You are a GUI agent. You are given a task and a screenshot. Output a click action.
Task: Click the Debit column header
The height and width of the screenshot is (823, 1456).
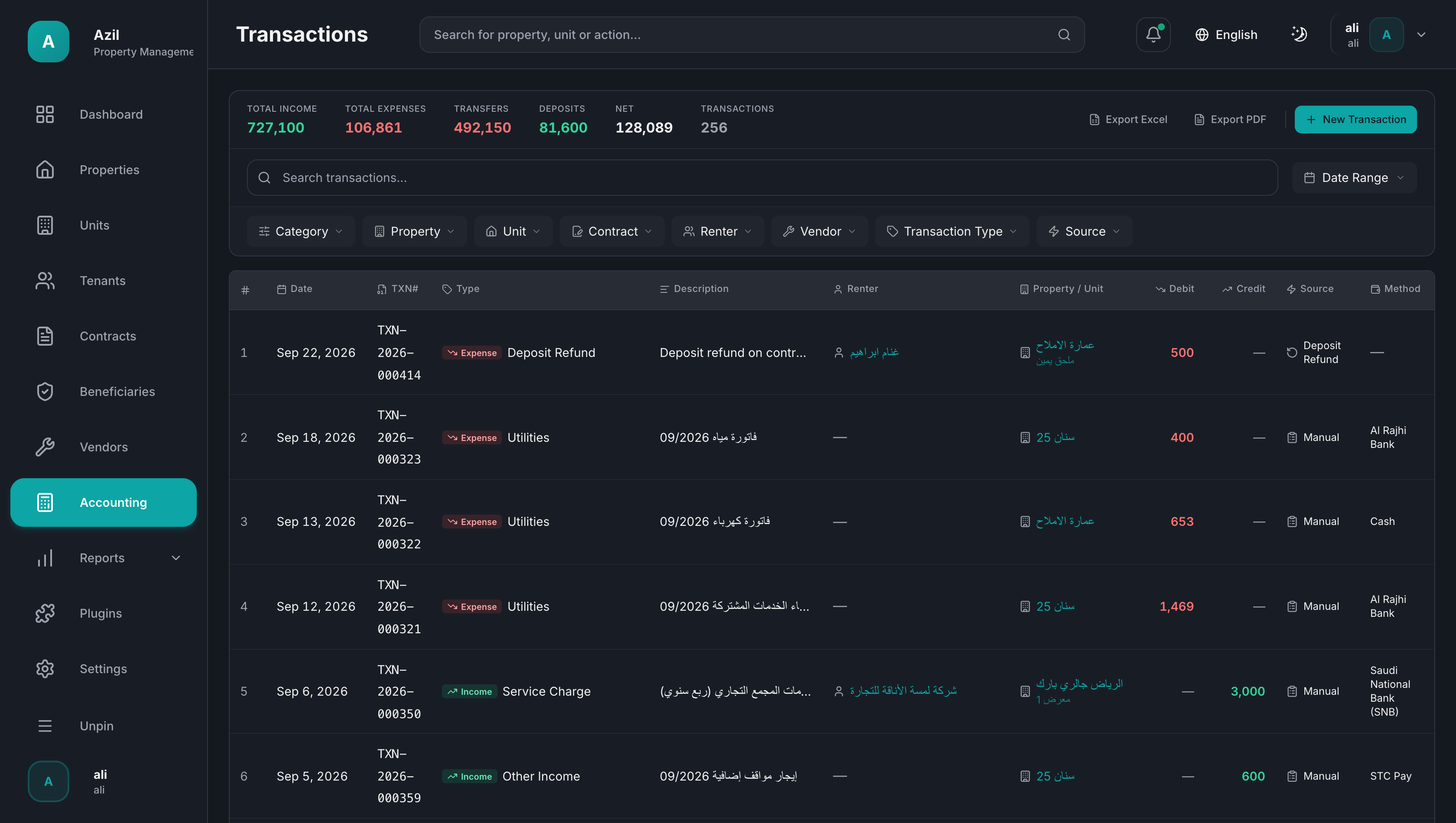(1174, 289)
